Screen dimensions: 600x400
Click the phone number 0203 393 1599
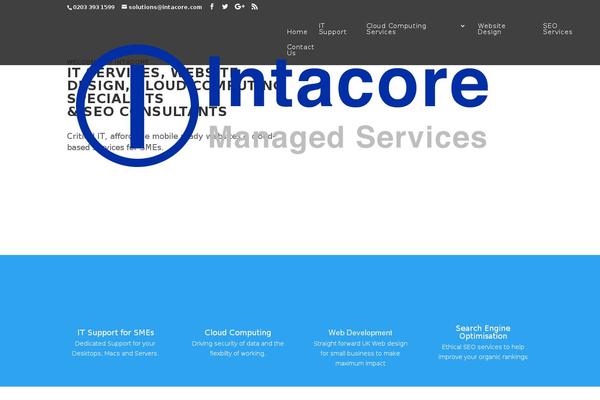tap(94, 7)
